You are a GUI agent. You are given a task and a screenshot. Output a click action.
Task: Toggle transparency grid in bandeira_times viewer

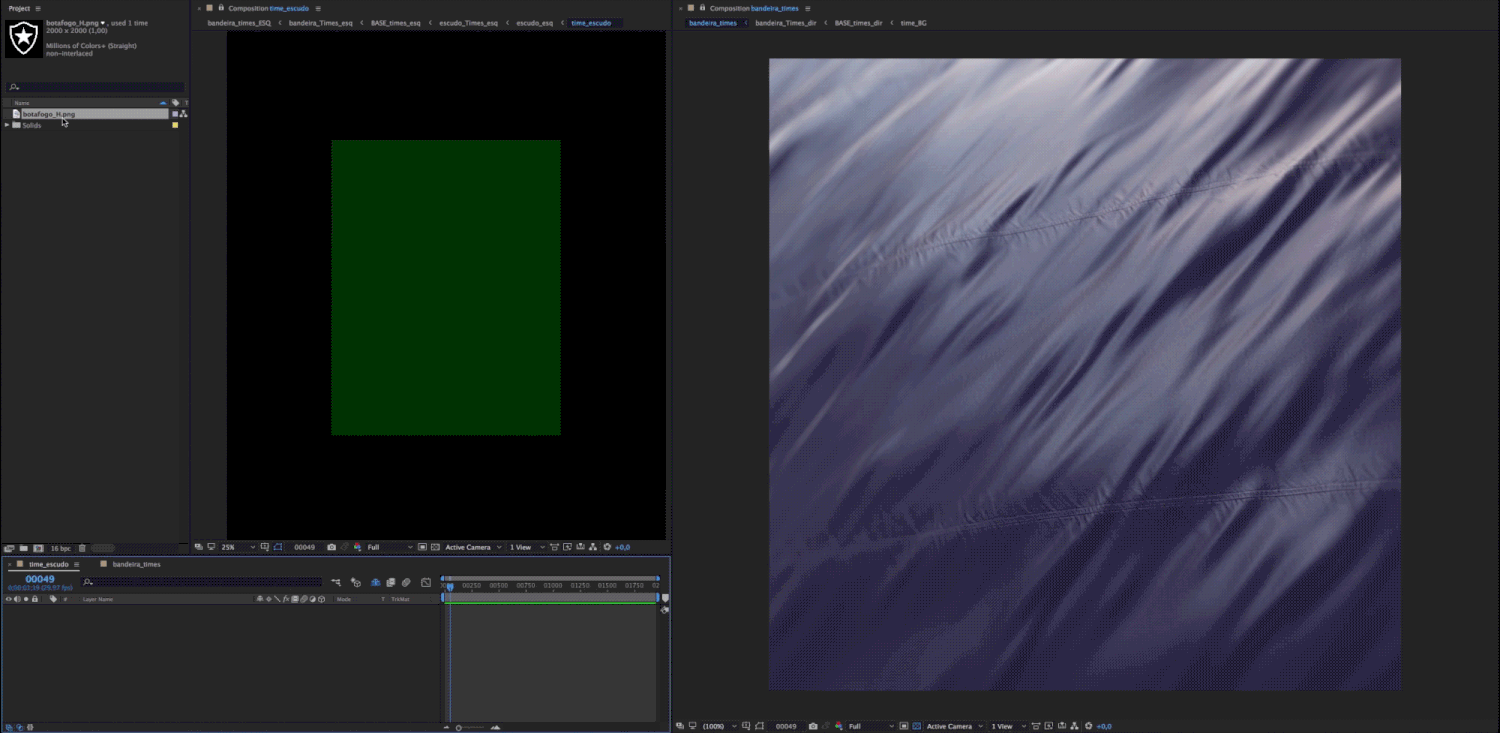click(916, 726)
